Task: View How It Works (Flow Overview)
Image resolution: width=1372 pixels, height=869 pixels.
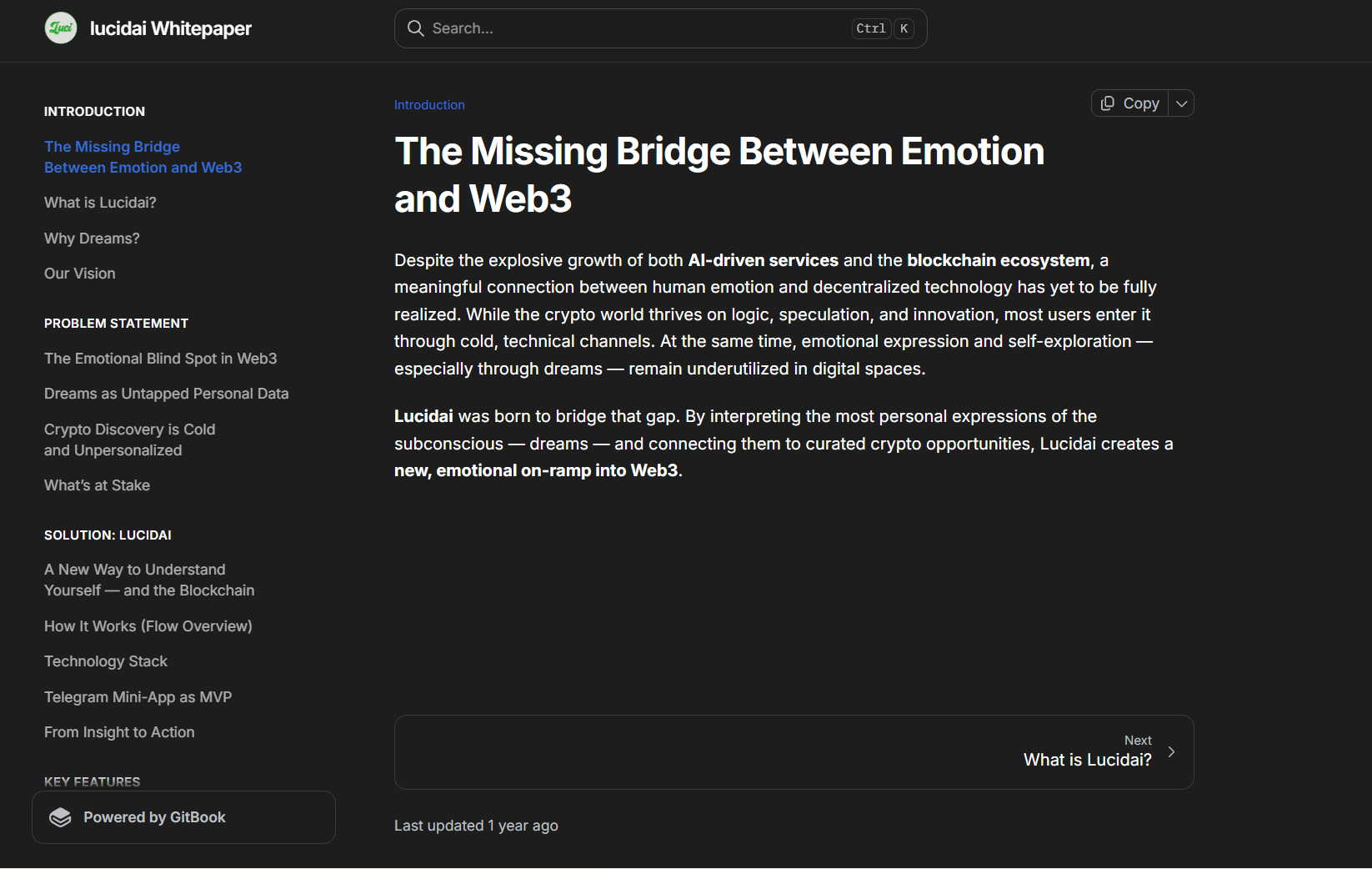Action: [x=148, y=626]
